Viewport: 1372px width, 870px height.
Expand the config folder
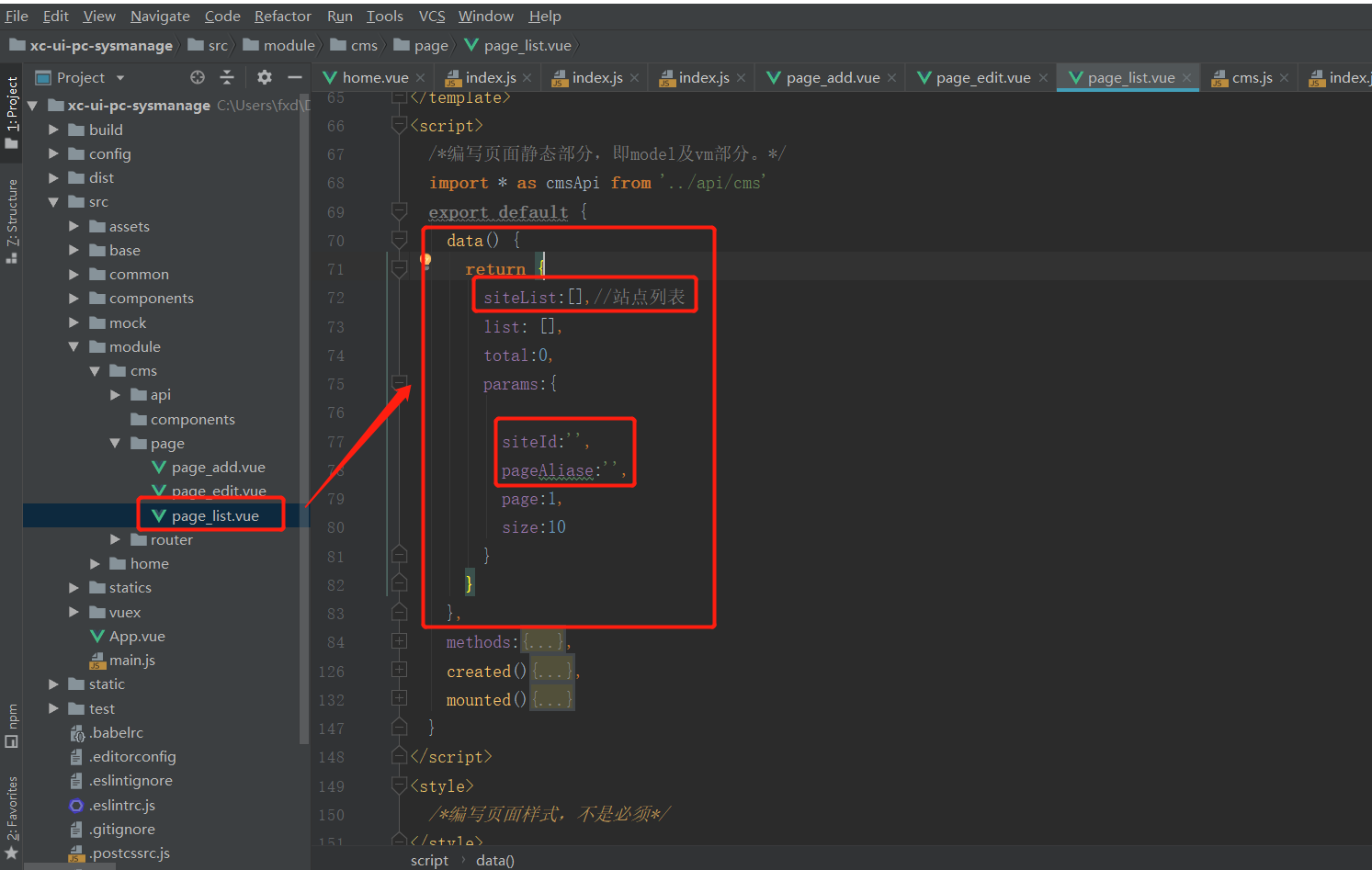[x=53, y=153]
